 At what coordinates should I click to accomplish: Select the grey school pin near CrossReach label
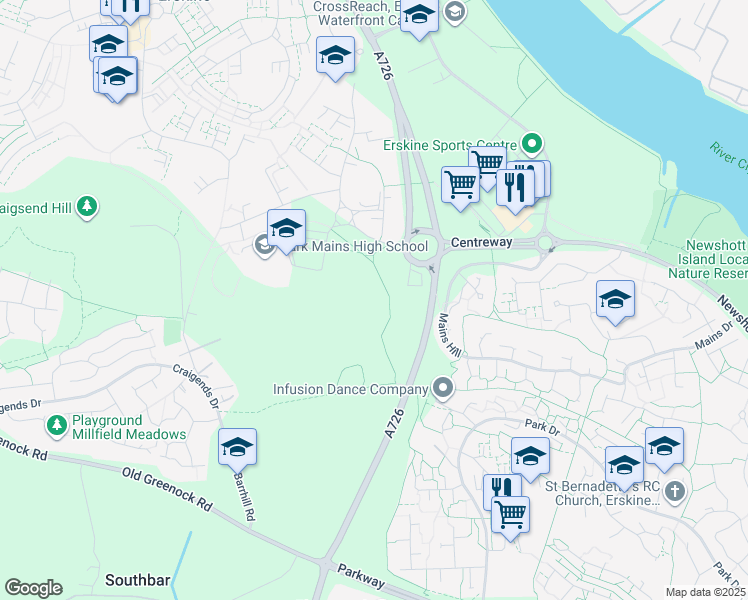[455, 12]
